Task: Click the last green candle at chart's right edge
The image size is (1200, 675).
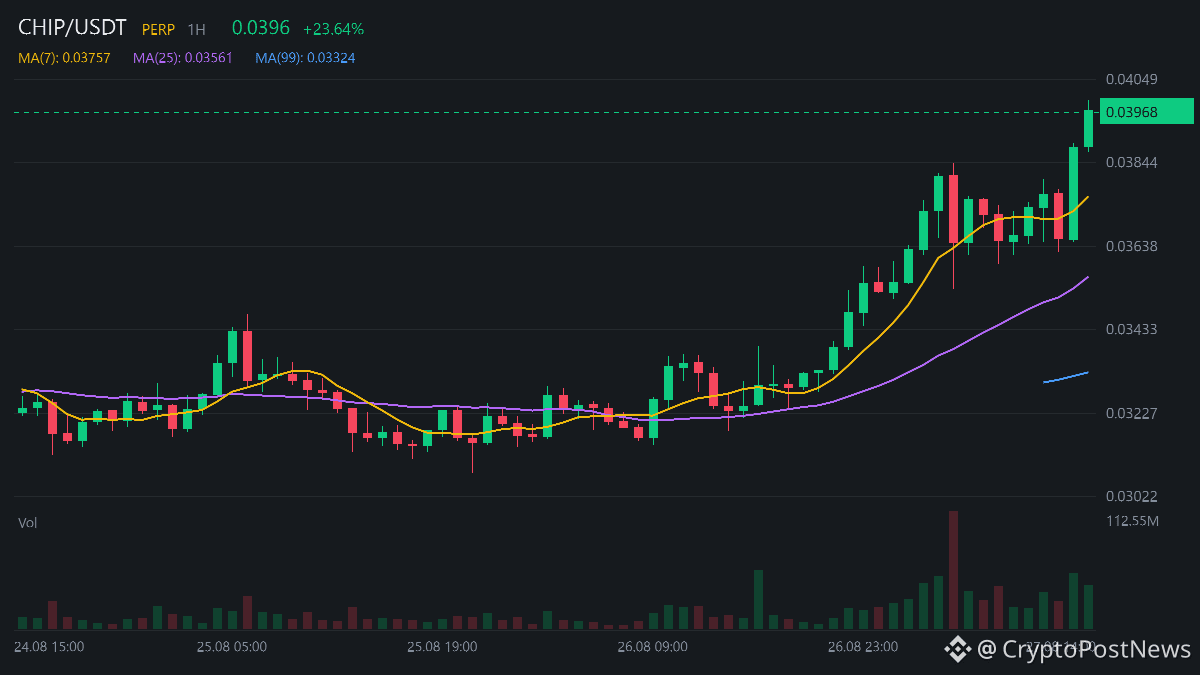Action: pyautogui.click(x=1088, y=128)
